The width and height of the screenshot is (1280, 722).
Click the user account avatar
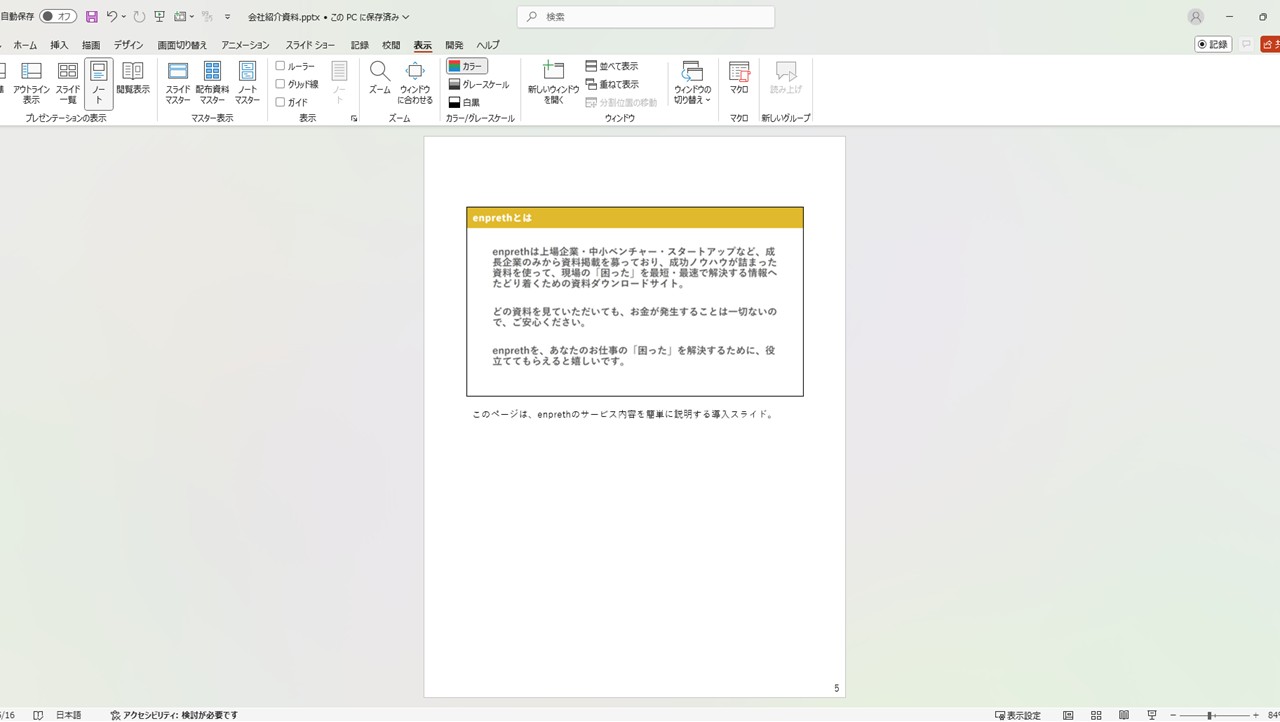coord(1196,17)
